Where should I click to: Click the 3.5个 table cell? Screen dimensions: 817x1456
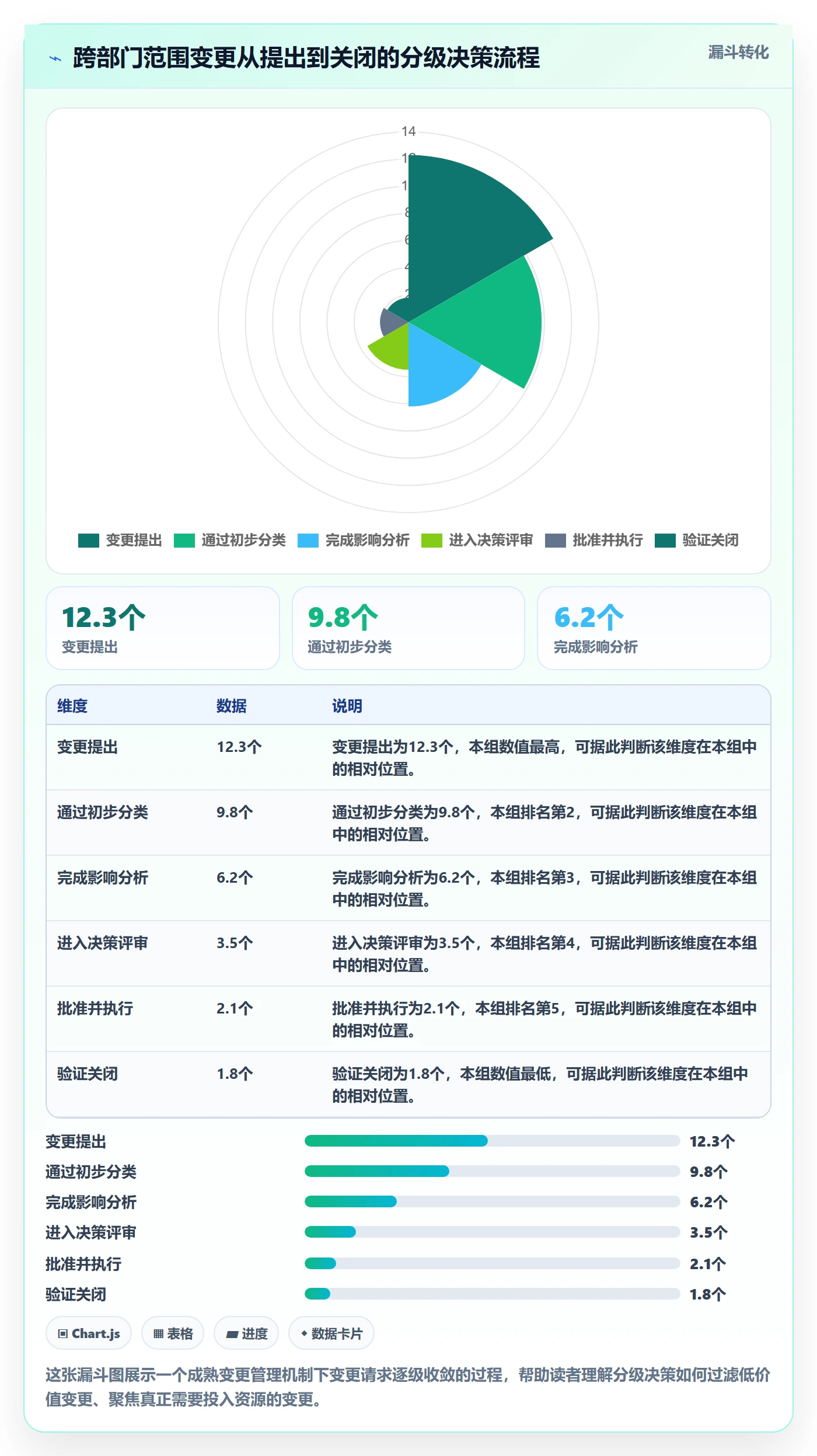tap(235, 943)
